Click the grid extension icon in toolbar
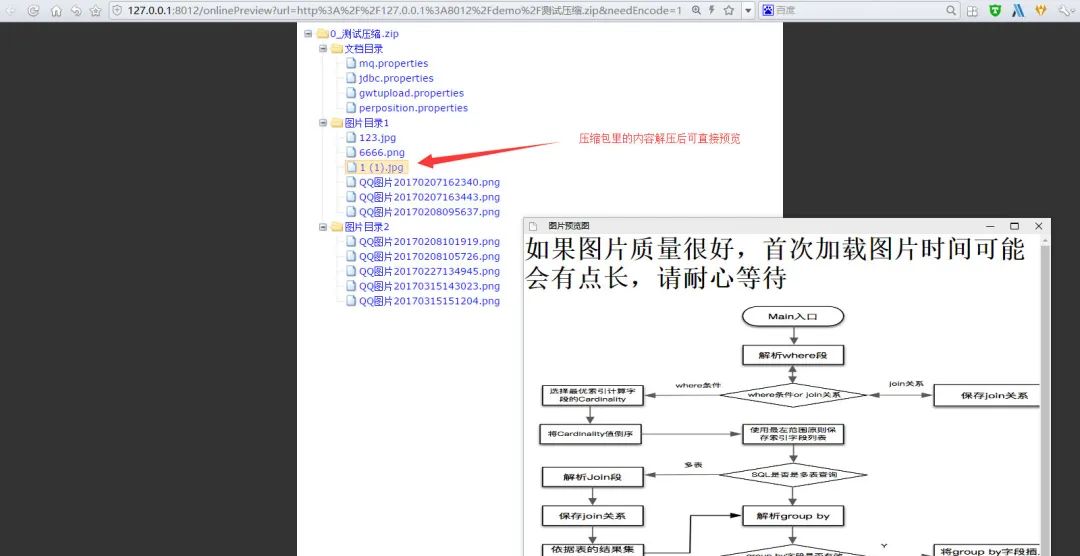 click(972, 11)
